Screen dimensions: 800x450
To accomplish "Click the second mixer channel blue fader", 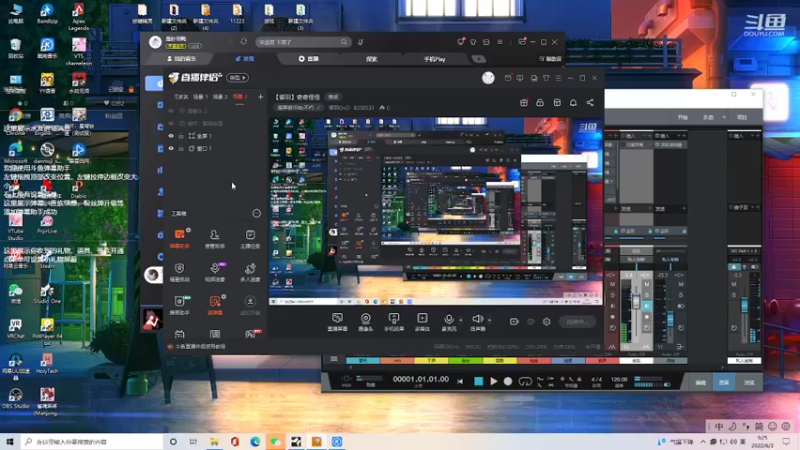I will point(670,319).
